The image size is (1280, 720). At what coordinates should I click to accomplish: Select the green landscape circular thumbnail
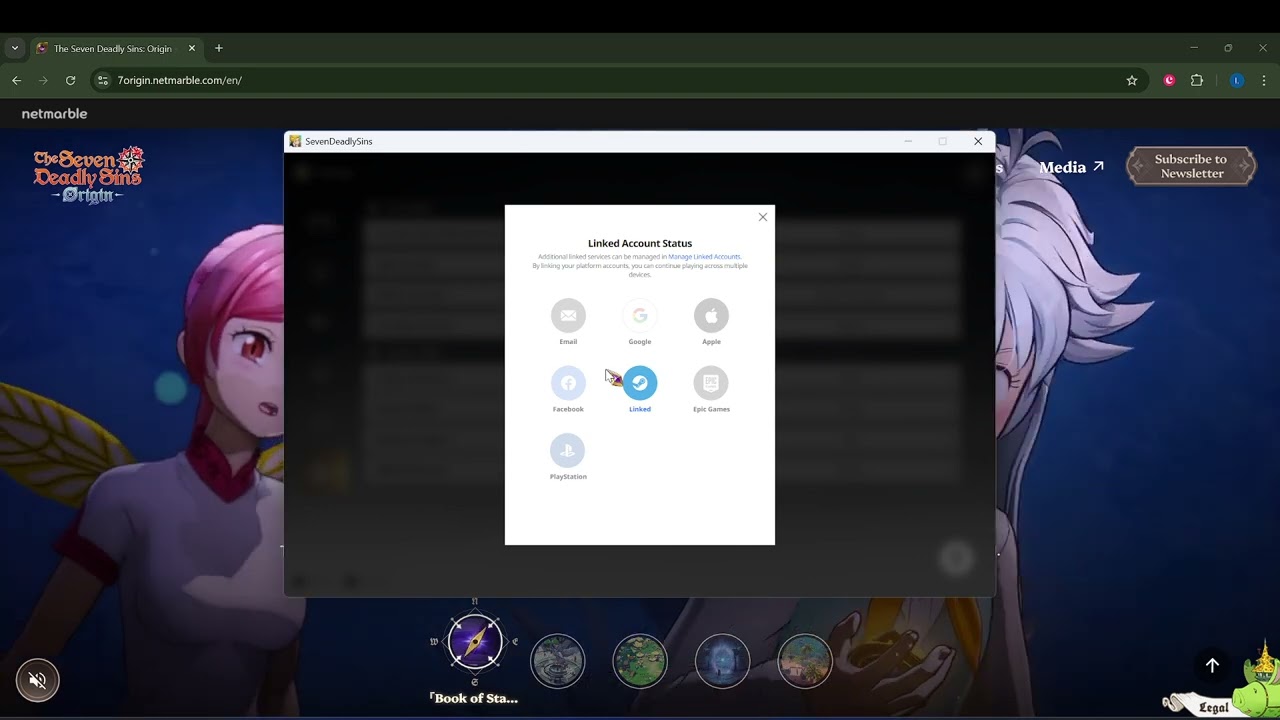tap(640, 661)
